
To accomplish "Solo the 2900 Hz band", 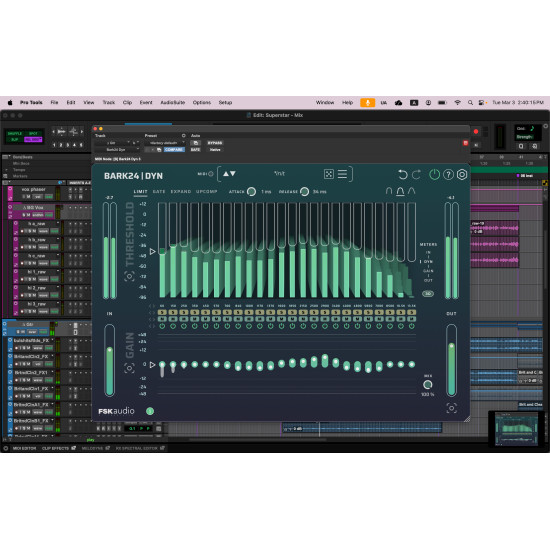I will point(325,312).
